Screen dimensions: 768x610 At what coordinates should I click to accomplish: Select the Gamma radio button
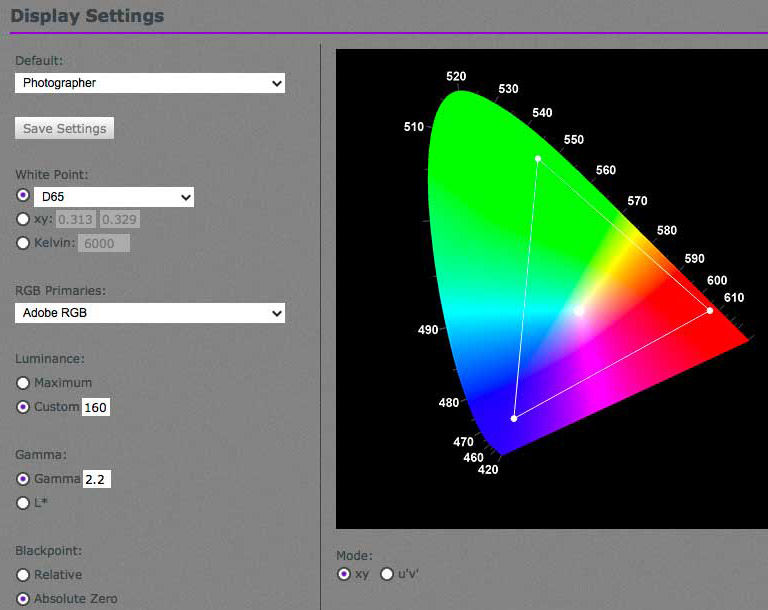(x=23, y=479)
